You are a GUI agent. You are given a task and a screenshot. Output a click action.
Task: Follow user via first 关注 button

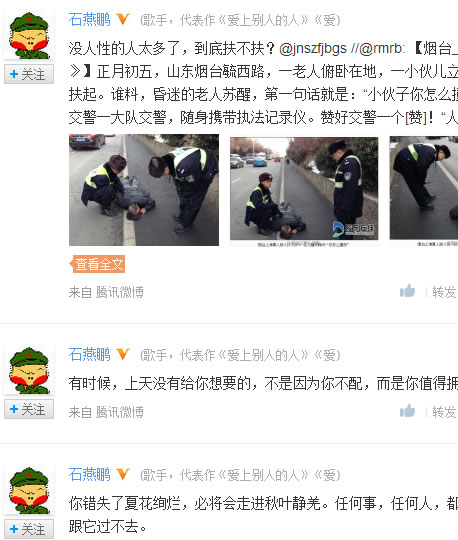click(29, 74)
